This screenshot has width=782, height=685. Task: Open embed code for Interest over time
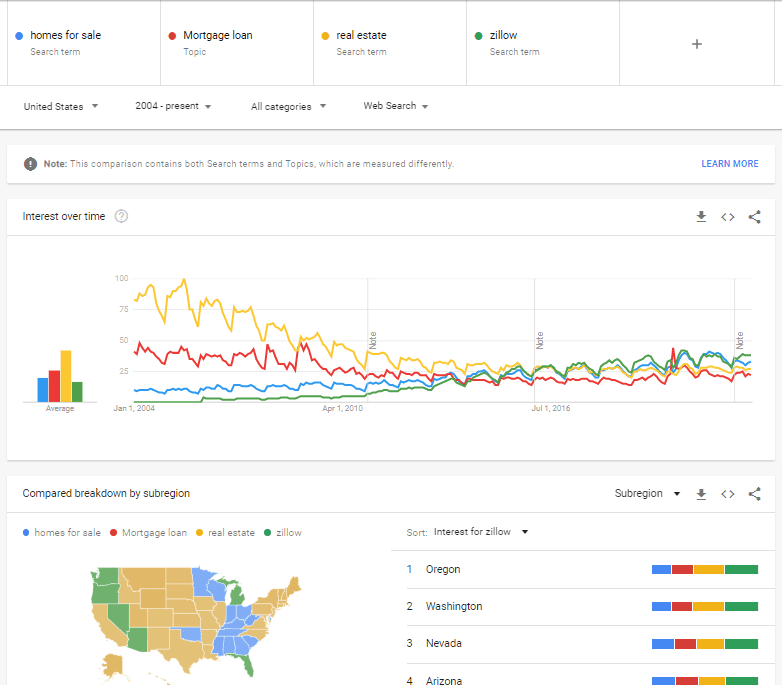(728, 217)
